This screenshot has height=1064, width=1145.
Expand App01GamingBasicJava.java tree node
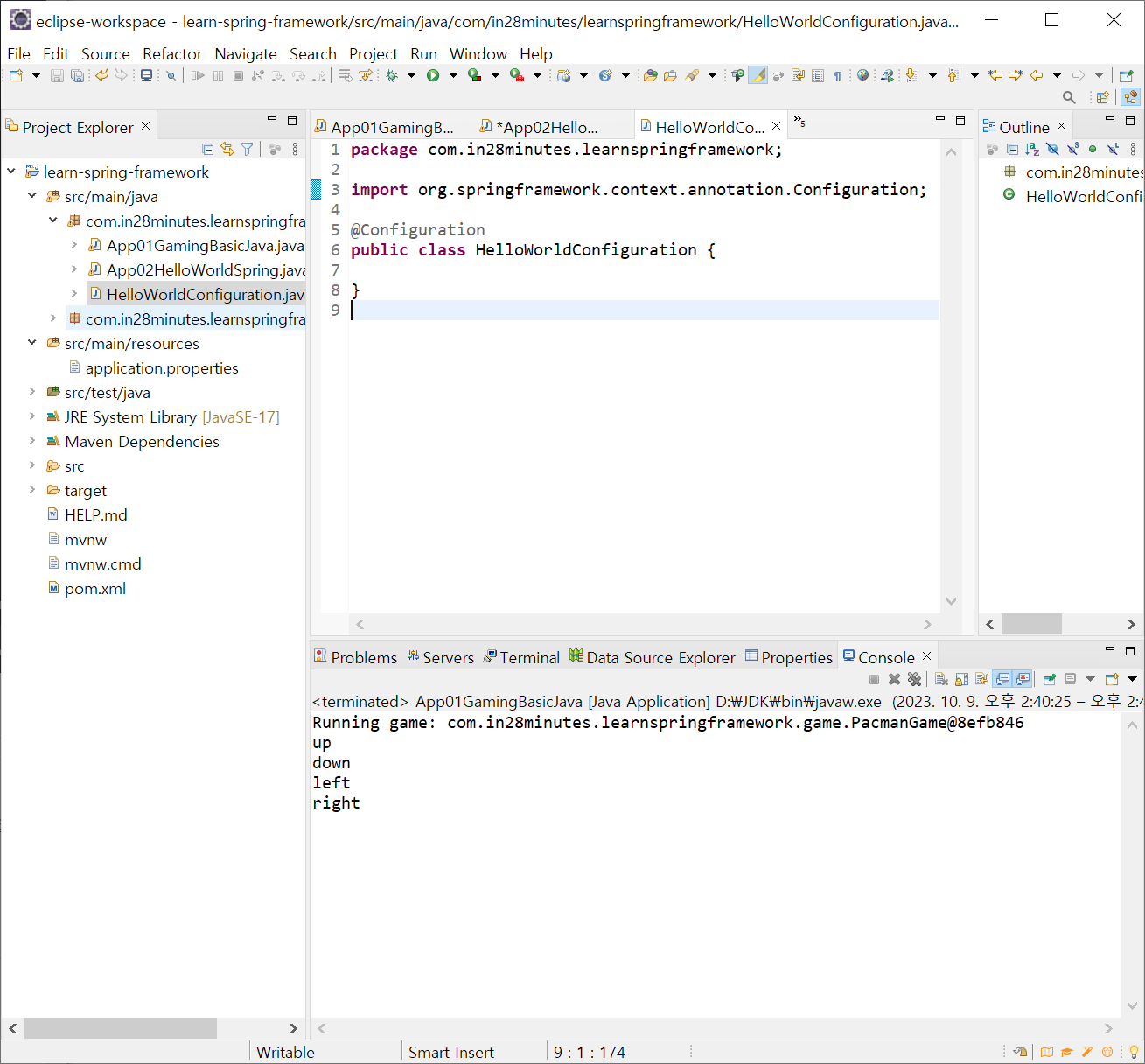pyautogui.click(x=74, y=245)
